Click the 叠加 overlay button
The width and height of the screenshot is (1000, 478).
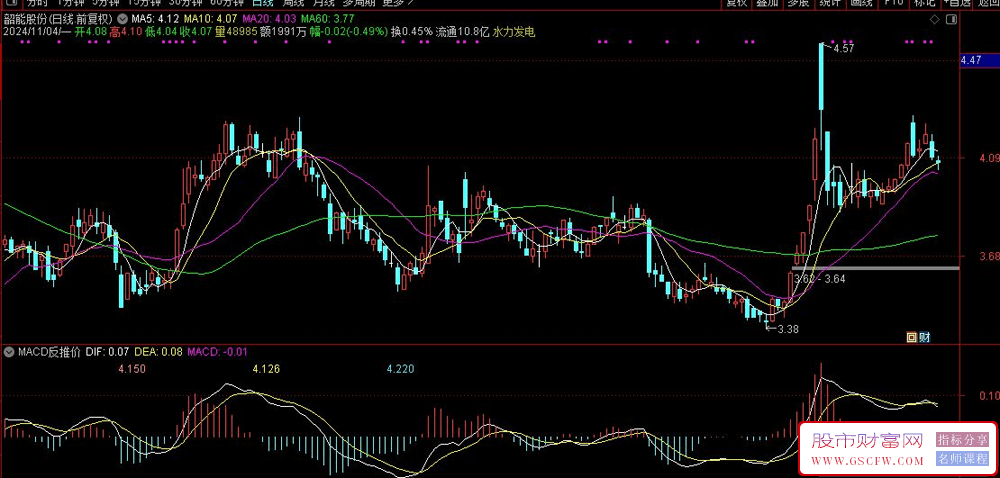(x=767, y=3)
